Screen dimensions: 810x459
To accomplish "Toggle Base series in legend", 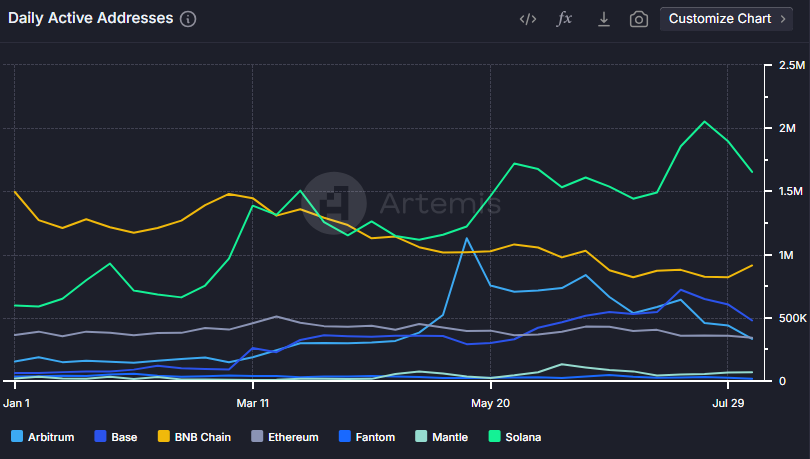I will 115,437.
